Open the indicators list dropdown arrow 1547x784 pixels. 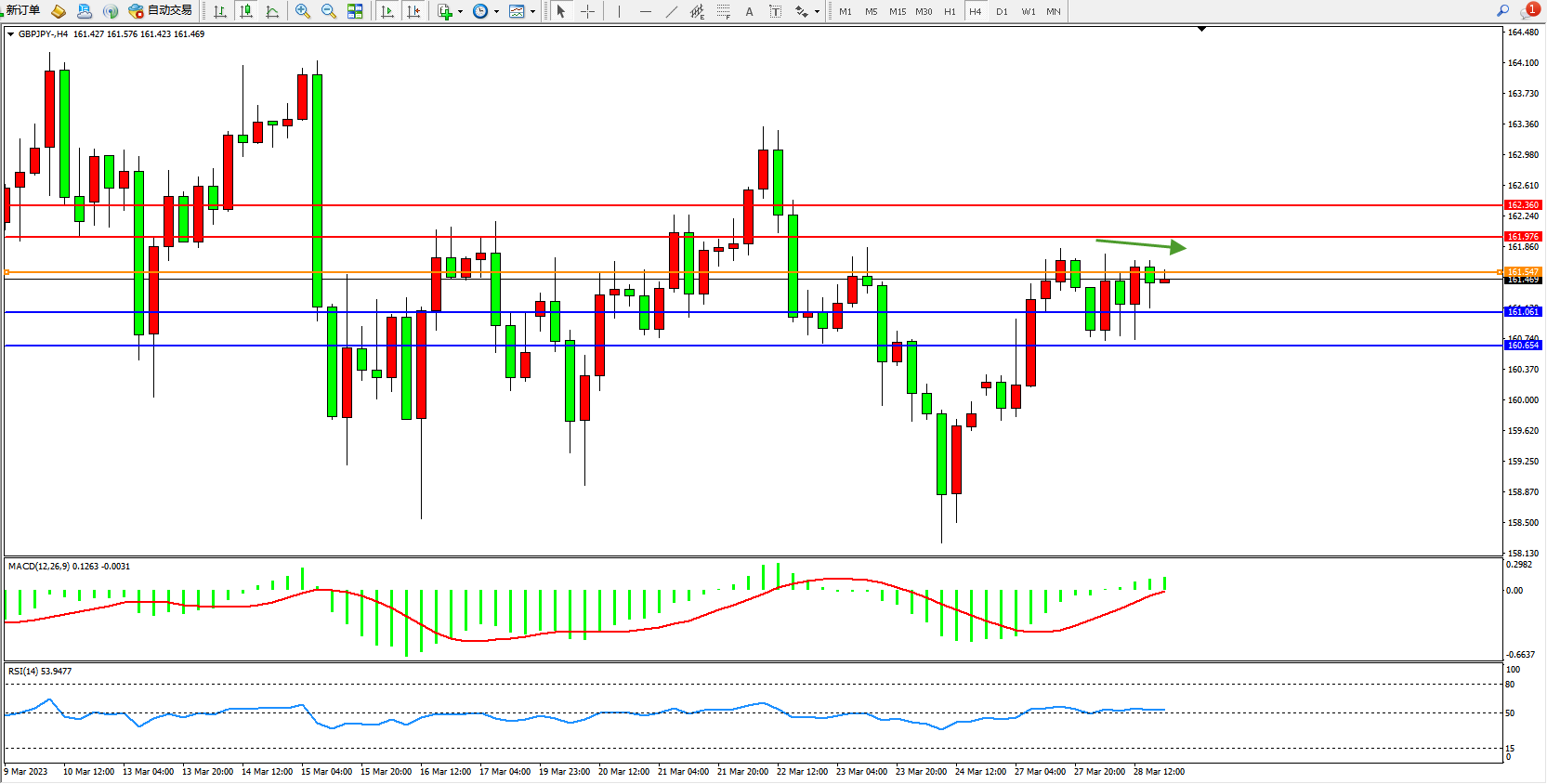[460, 12]
